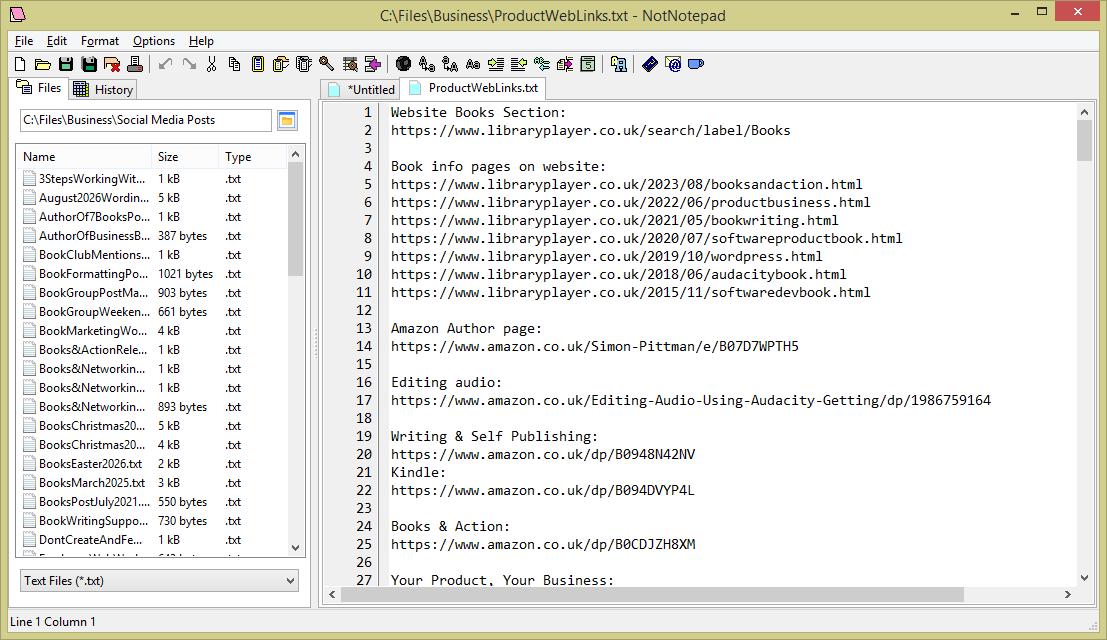Click the Amazon Author page URL line
The height and width of the screenshot is (640, 1107).
pyautogui.click(x=594, y=346)
